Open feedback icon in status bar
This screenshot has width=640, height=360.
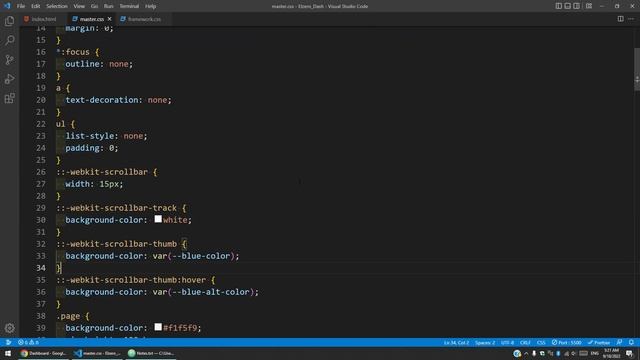point(620,342)
